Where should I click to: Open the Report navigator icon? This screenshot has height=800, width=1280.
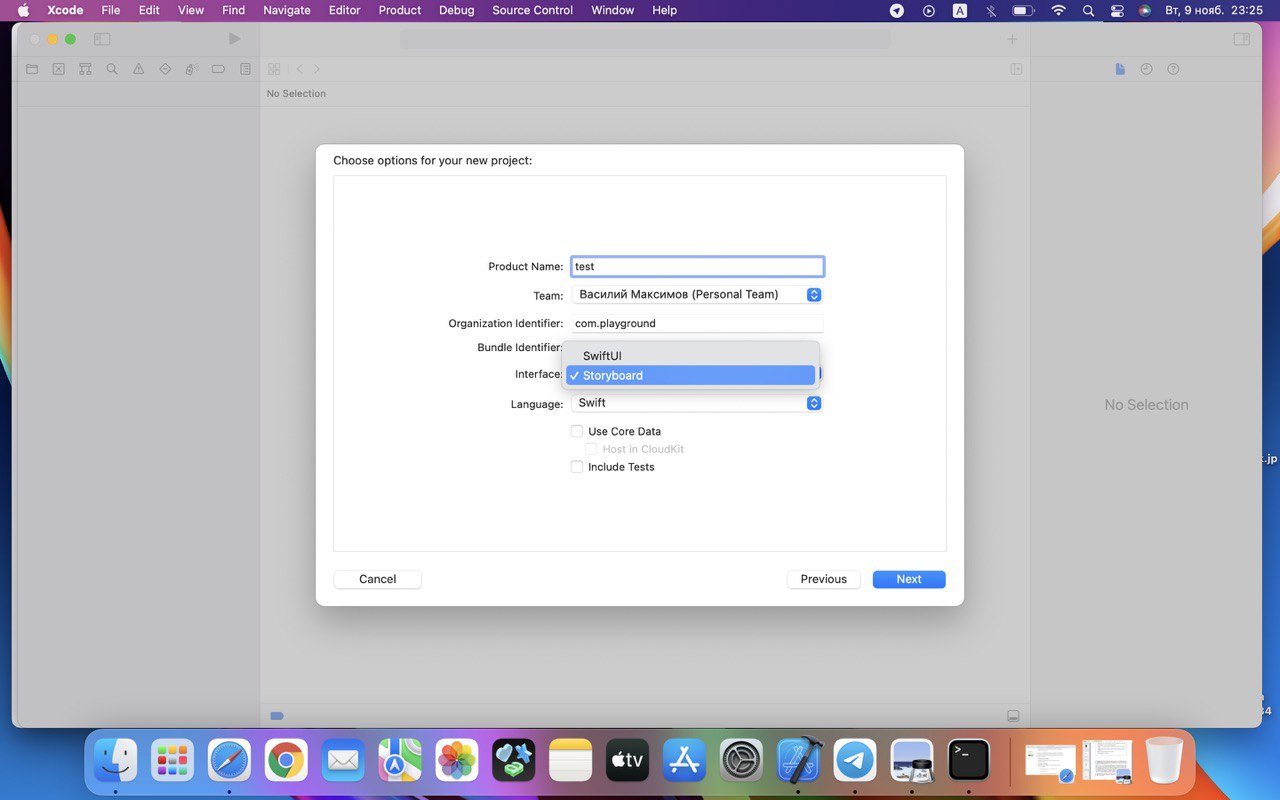[245, 69]
